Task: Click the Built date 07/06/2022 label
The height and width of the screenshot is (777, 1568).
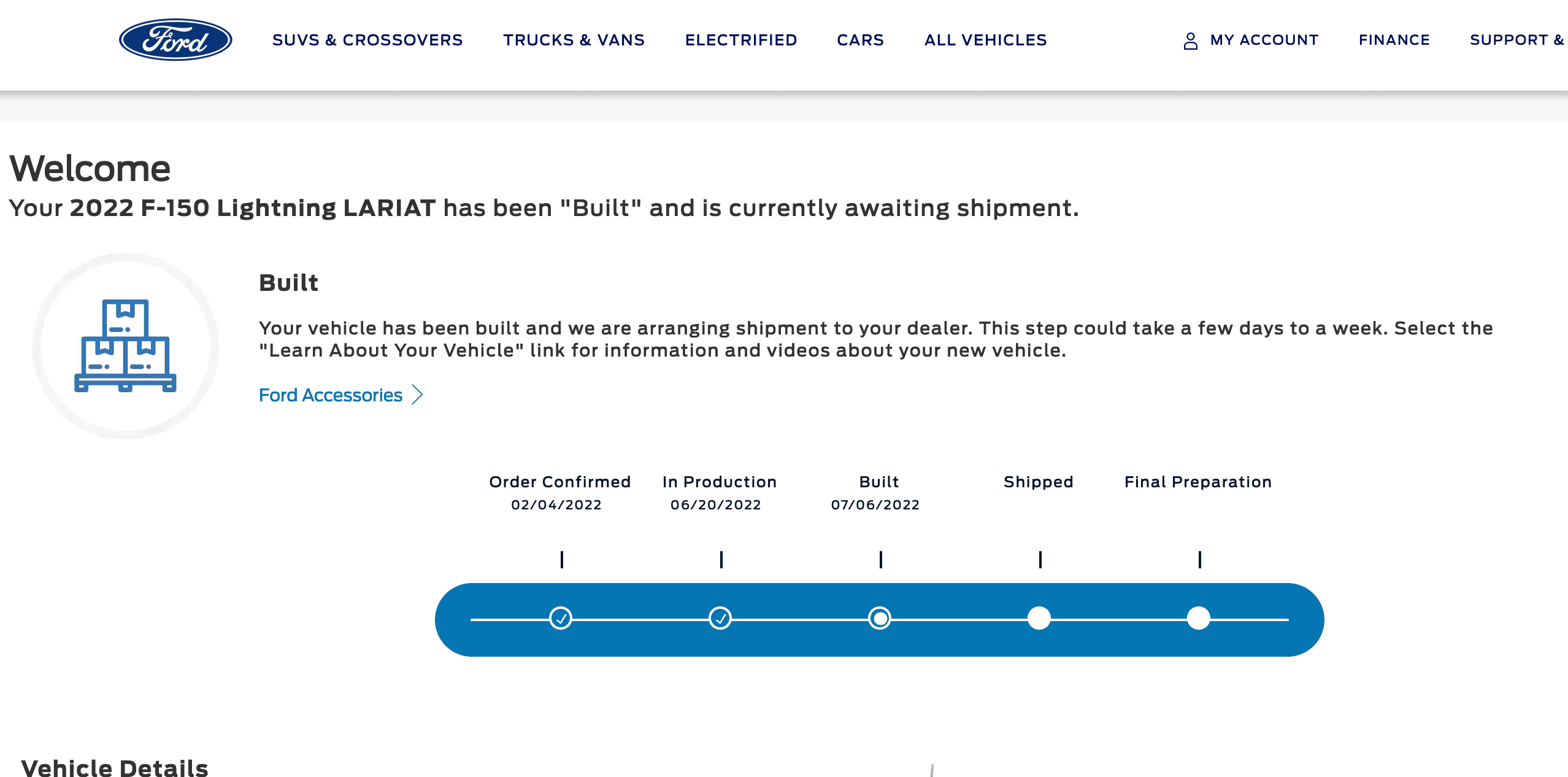Action: pyautogui.click(x=875, y=504)
